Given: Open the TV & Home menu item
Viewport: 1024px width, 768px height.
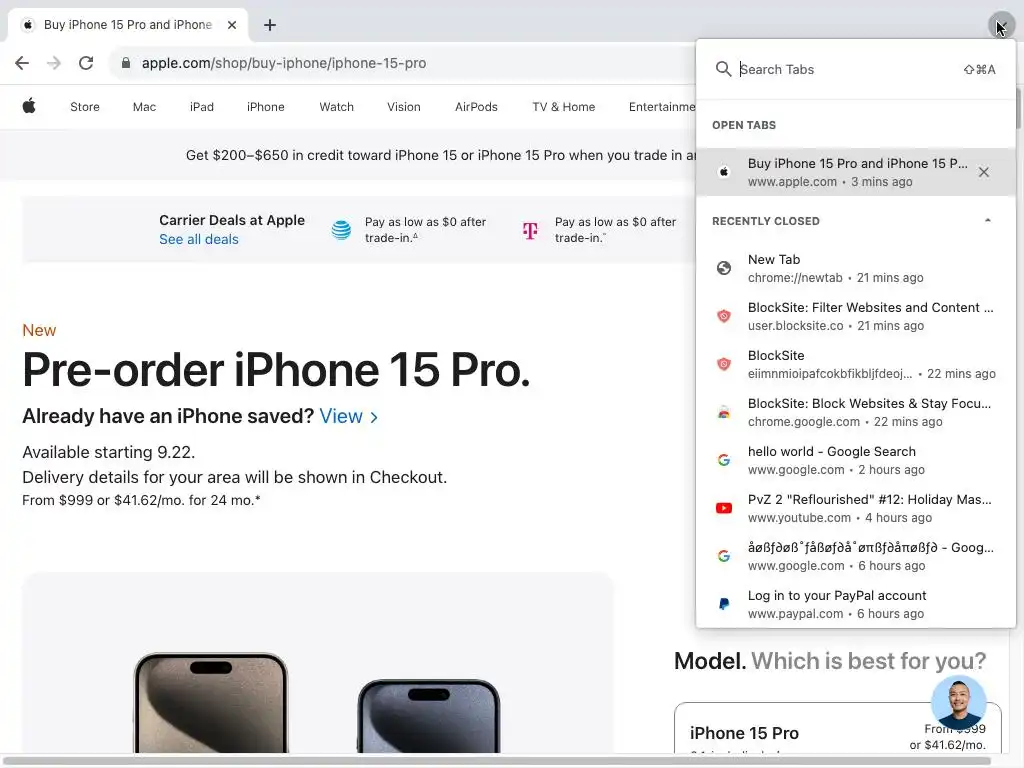Looking at the screenshot, I should click(x=564, y=106).
